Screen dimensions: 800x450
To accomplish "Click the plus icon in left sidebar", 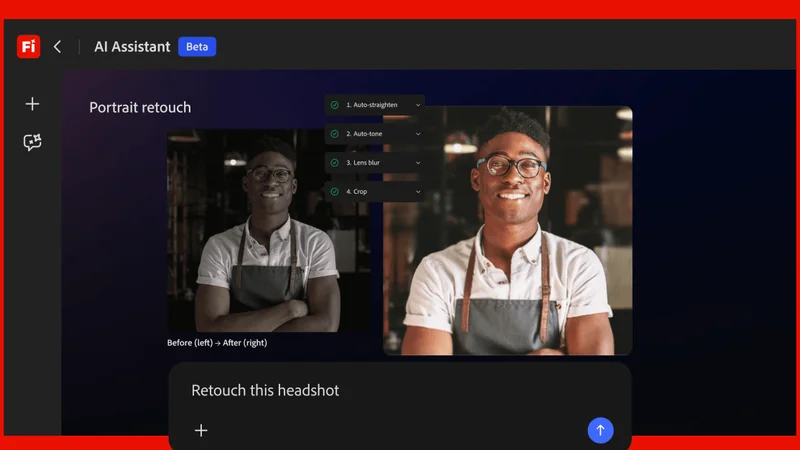I will pyautogui.click(x=32, y=104).
